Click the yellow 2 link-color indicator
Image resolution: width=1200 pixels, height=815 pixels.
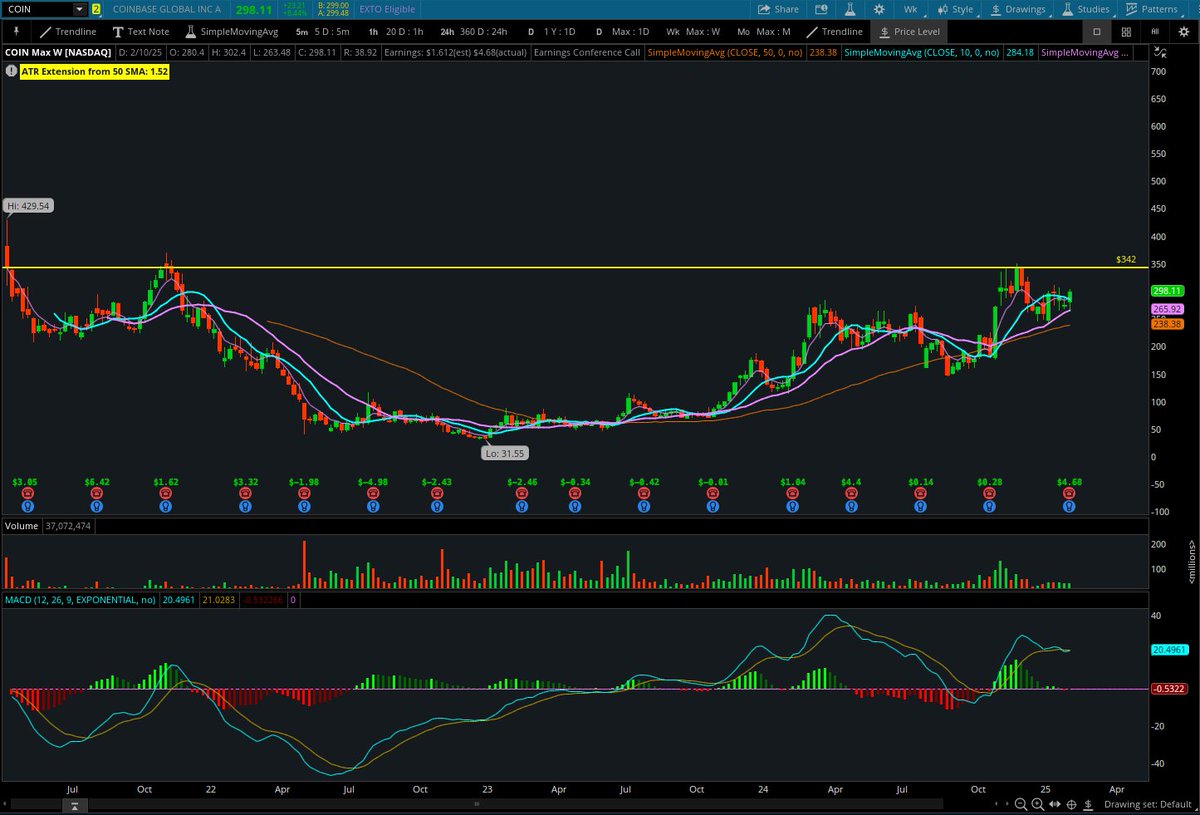[x=96, y=9]
